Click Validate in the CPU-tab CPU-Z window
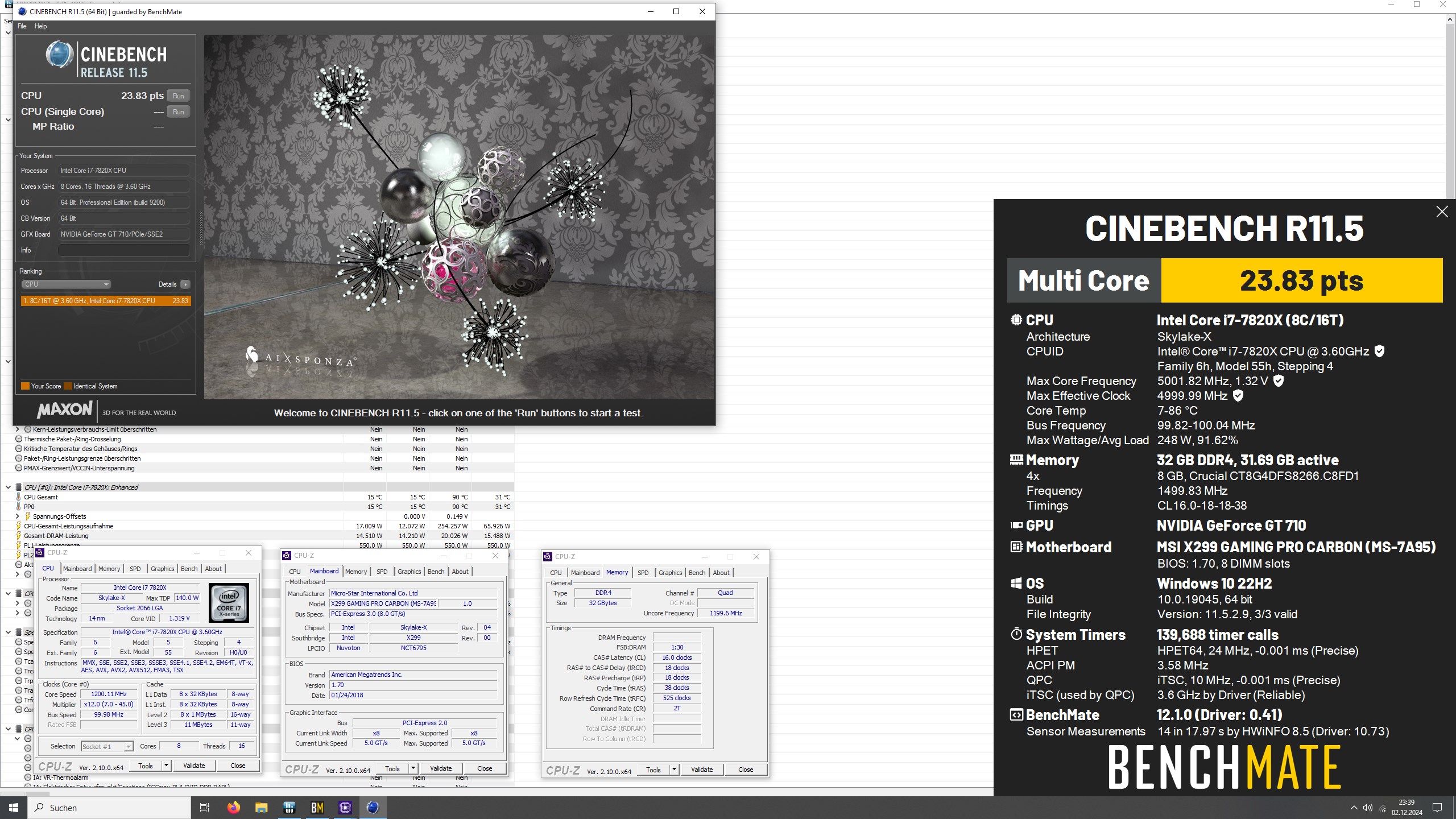 coord(194,766)
